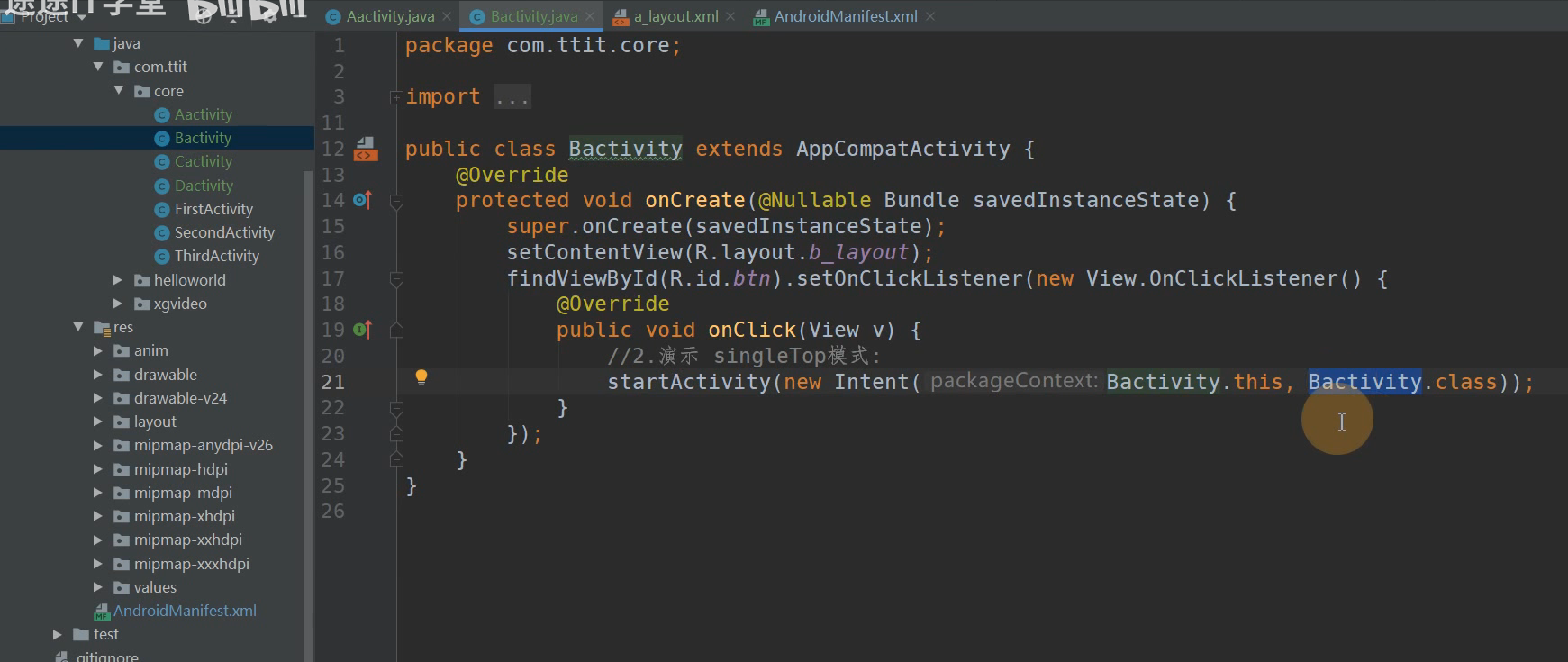Select ThirdActivity in project tree

tap(217, 256)
